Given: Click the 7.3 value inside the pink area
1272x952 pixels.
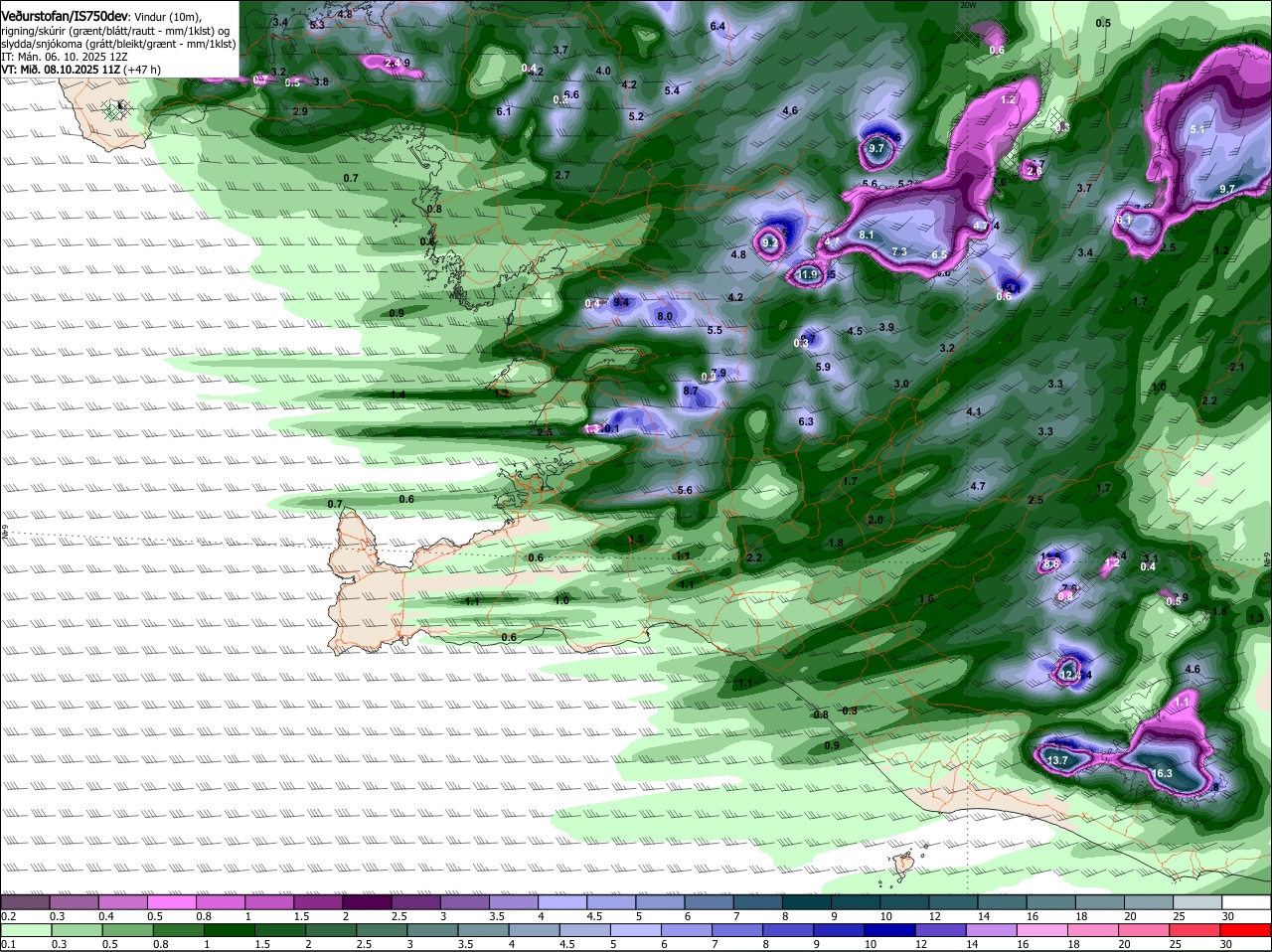Looking at the screenshot, I should click(x=899, y=252).
